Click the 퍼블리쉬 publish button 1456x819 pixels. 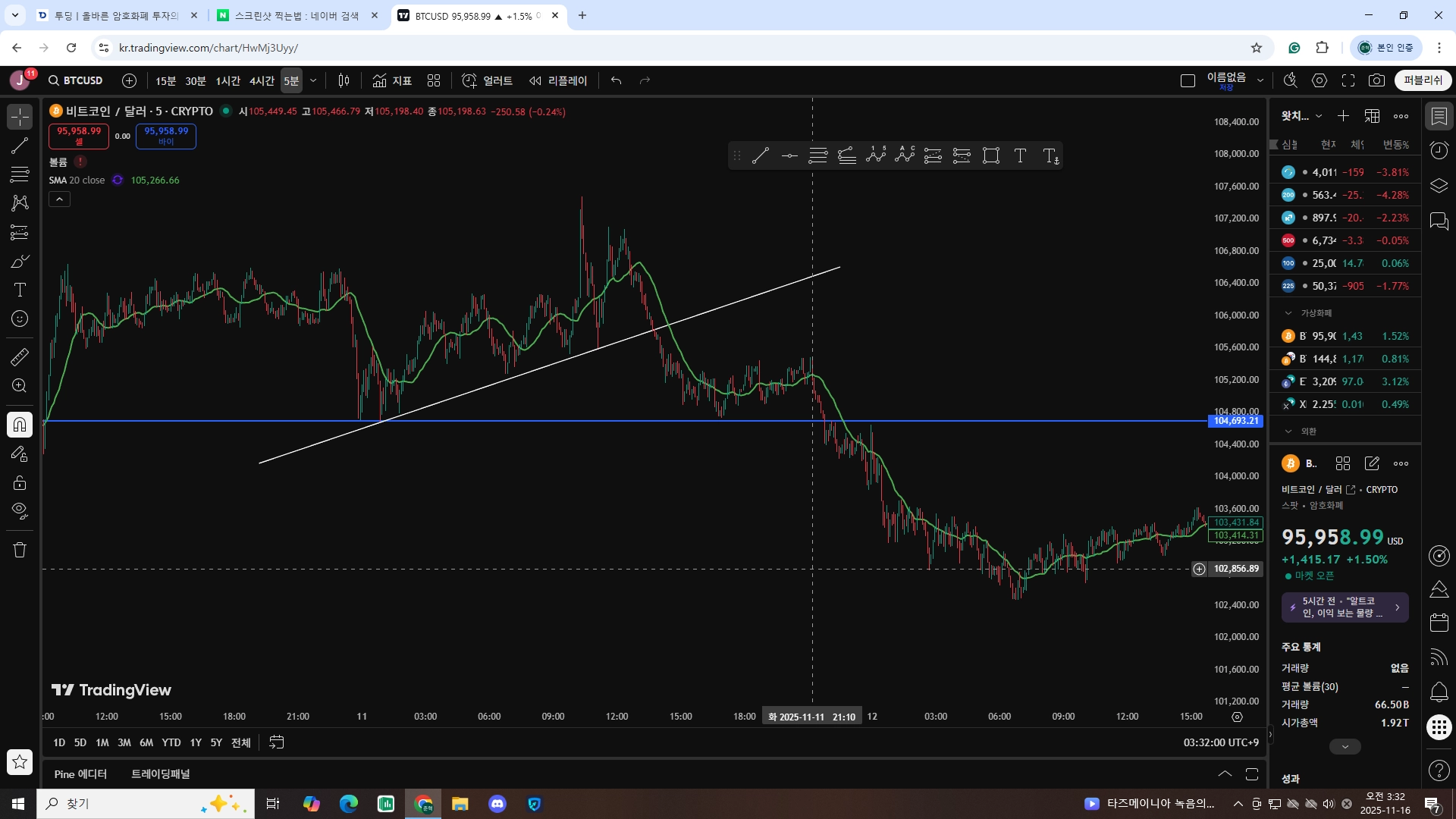pos(1423,80)
